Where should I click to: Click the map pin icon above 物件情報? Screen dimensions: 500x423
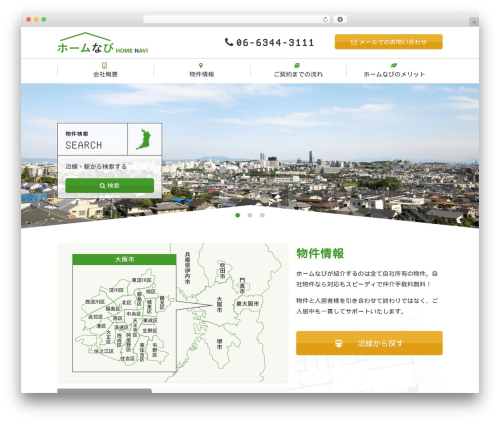[201, 65]
